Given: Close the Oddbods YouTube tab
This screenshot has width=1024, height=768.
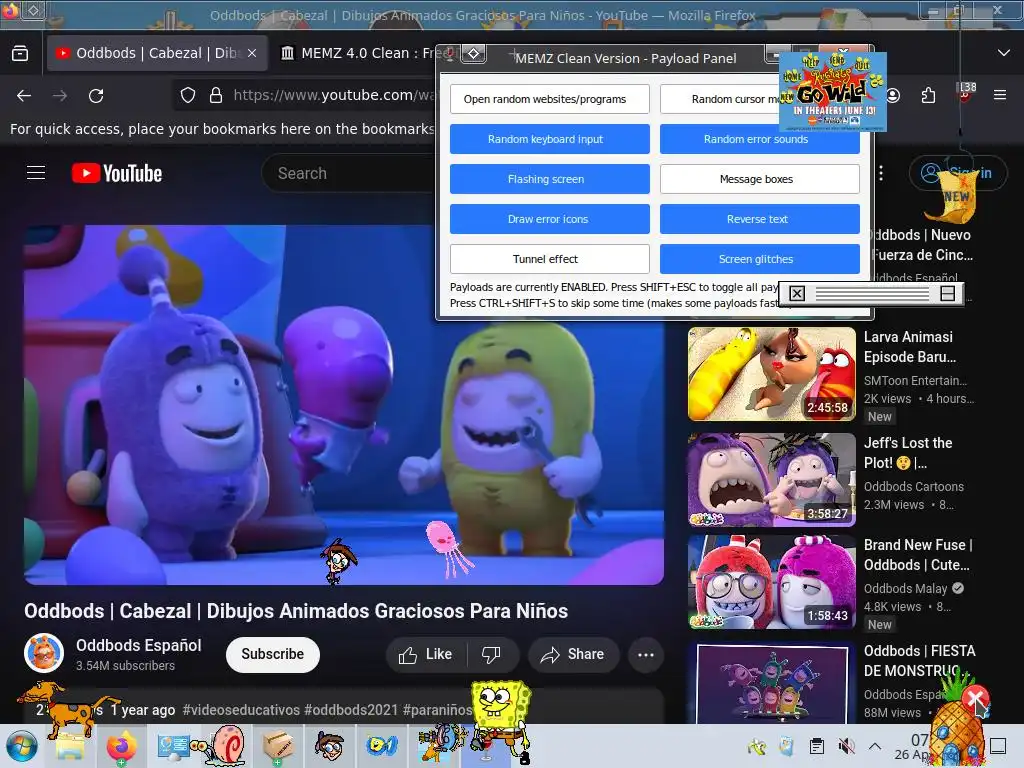Looking at the screenshot, I should [252, 53].
